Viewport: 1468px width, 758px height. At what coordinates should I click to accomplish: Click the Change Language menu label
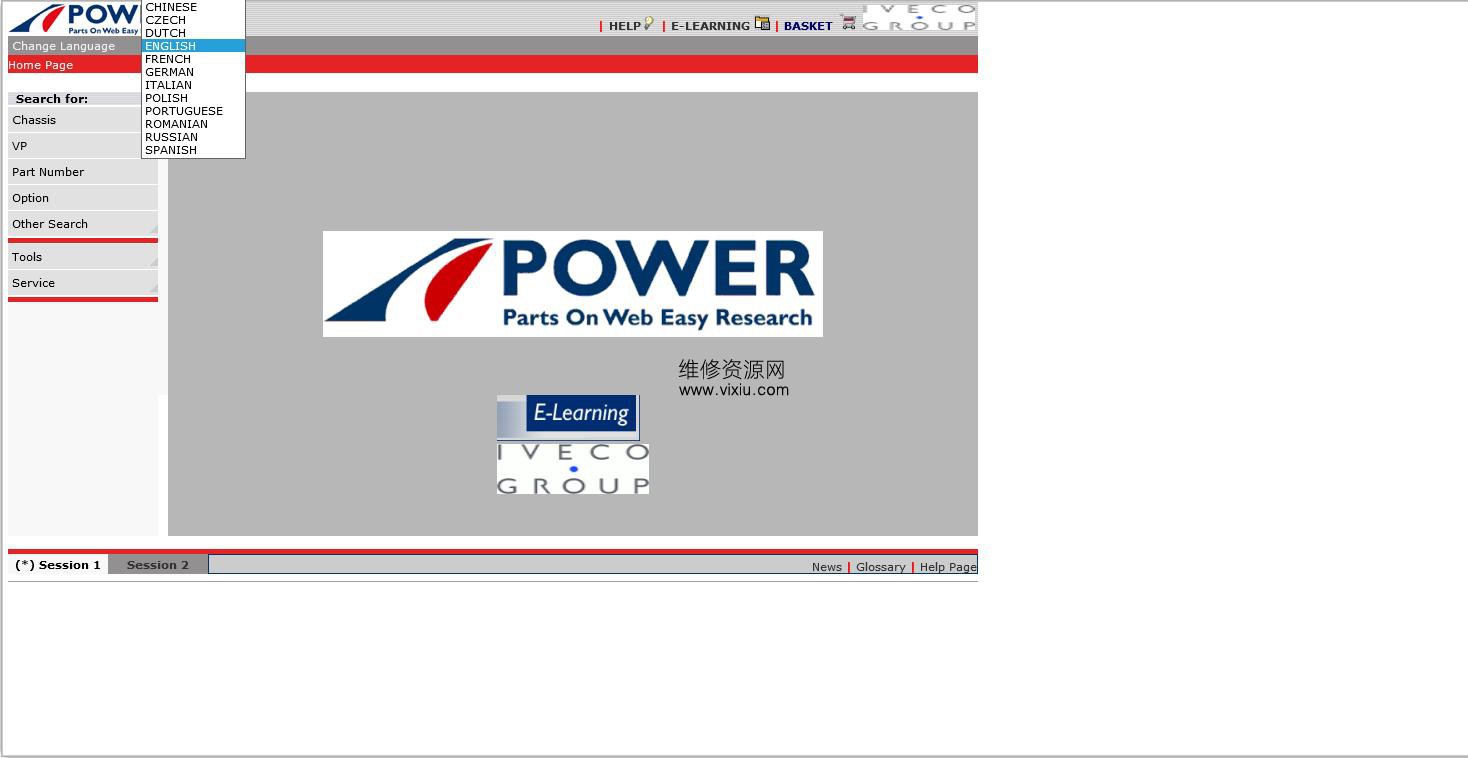(64, 46)
